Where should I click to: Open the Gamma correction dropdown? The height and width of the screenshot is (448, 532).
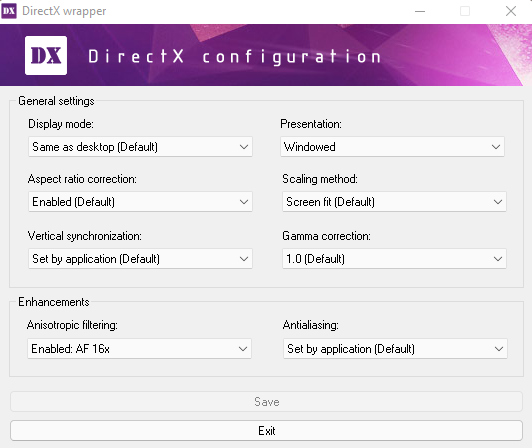pos(394,259)
